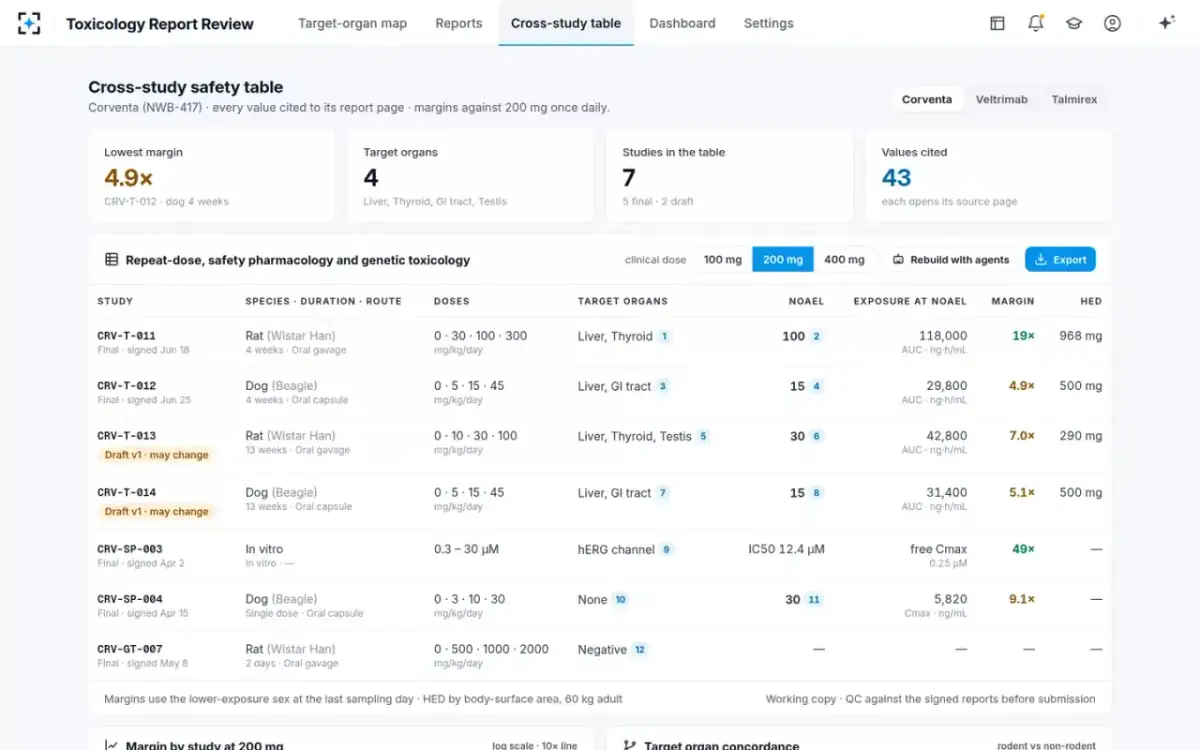Click study ID CRV-GT-007
Image resolution: width=1200 pixels, height=750 pixels.
[x=129, y=649]
